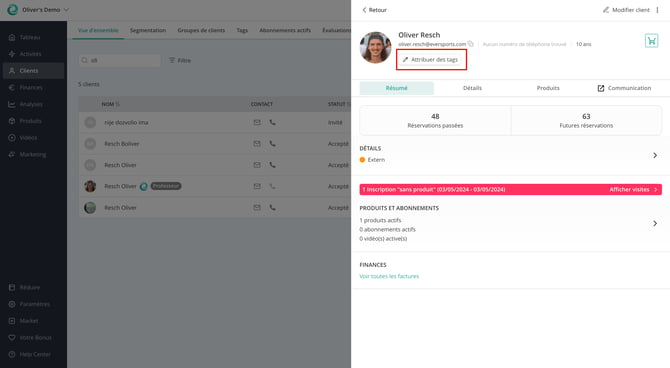
Task: Click Oliver Resch's profile photo
Action: click(x=376, y=47)
